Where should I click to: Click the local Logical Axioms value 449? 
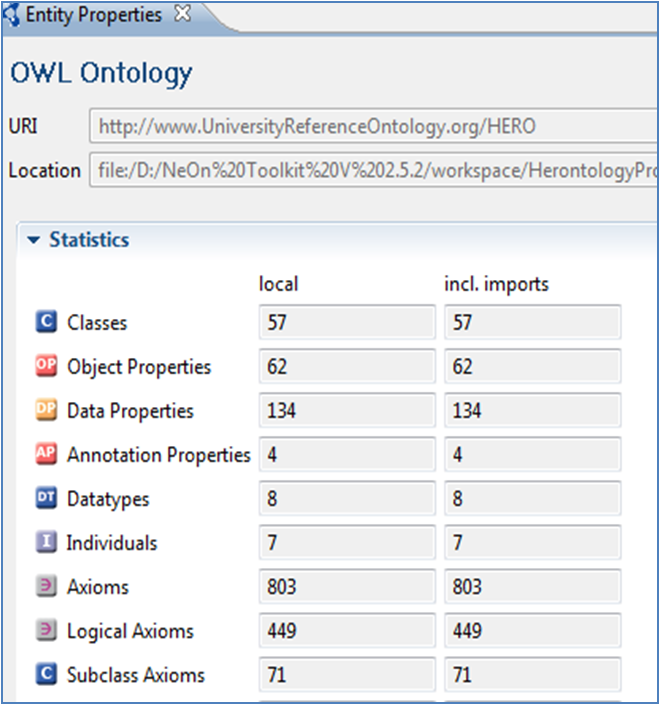pos(347,630)
